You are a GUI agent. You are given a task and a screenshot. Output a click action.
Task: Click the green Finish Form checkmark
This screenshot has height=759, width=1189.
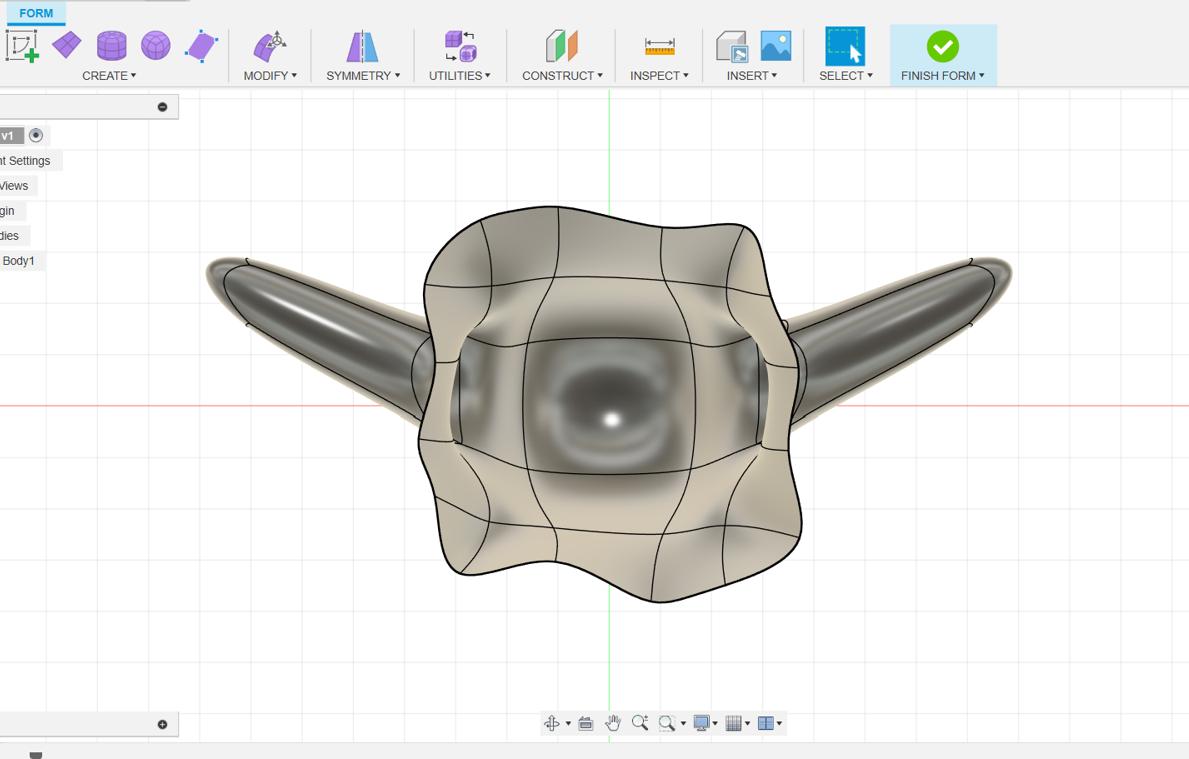[943, 47]
